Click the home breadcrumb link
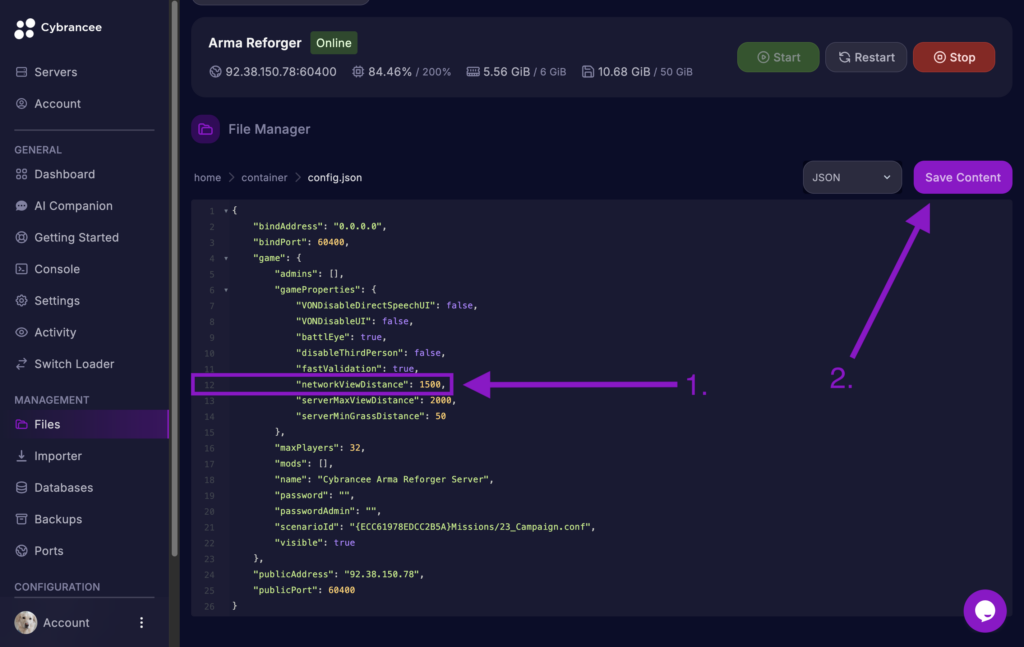Screen dimensions: 1024x647 (x=208, y=178)
